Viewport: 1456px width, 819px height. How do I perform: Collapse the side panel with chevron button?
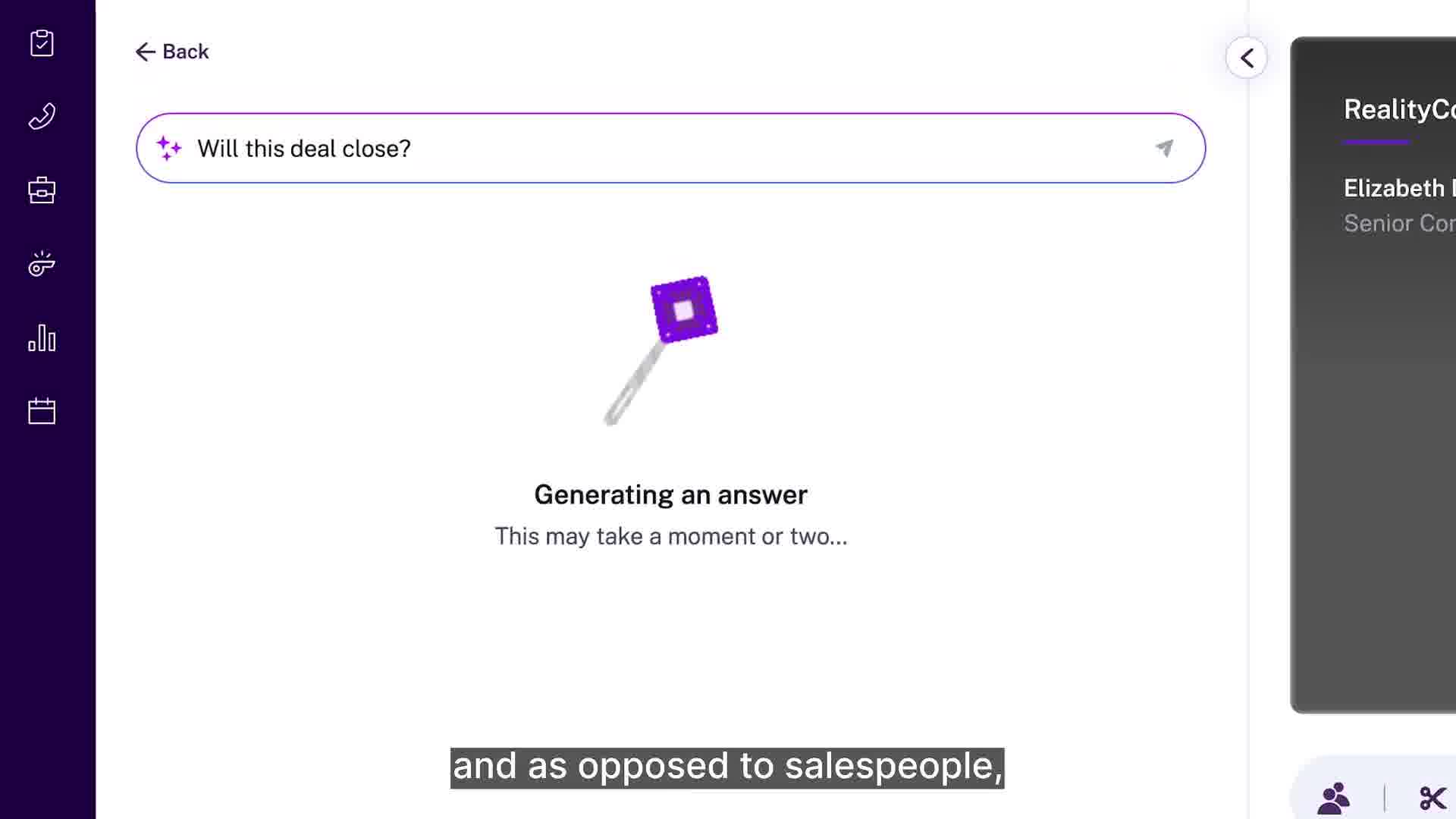coord(1247,58)
